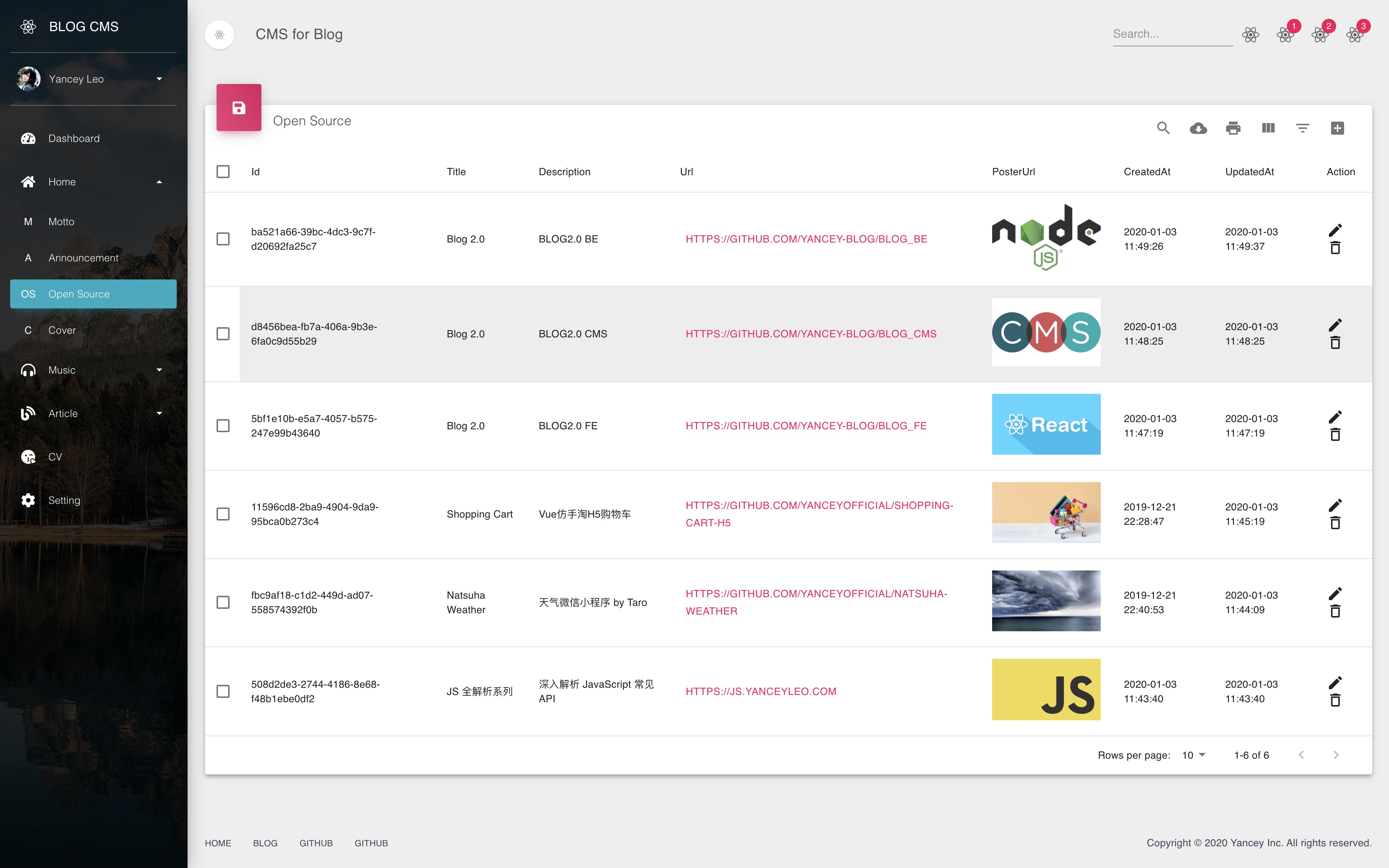Image resolution: width=1389 pixels, height=868 pixels.
Task: Check the BLOG2.0 CMS row checkbox
Action: tap(223, 333)
